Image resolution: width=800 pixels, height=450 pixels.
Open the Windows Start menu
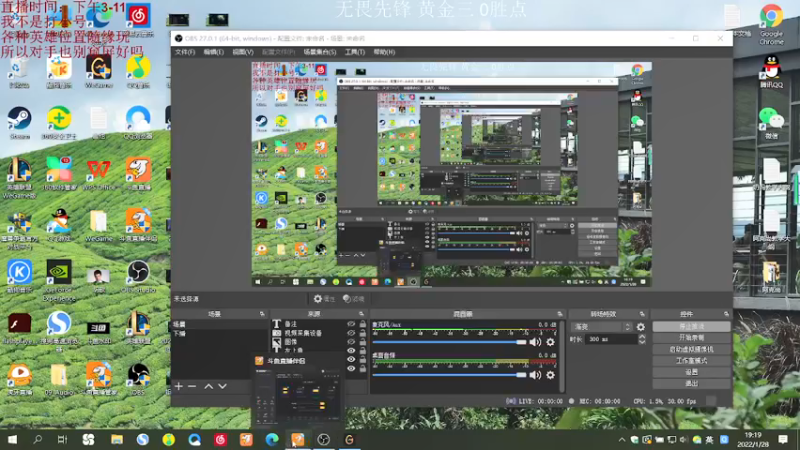pyautogui.click(x=12, y=439)
